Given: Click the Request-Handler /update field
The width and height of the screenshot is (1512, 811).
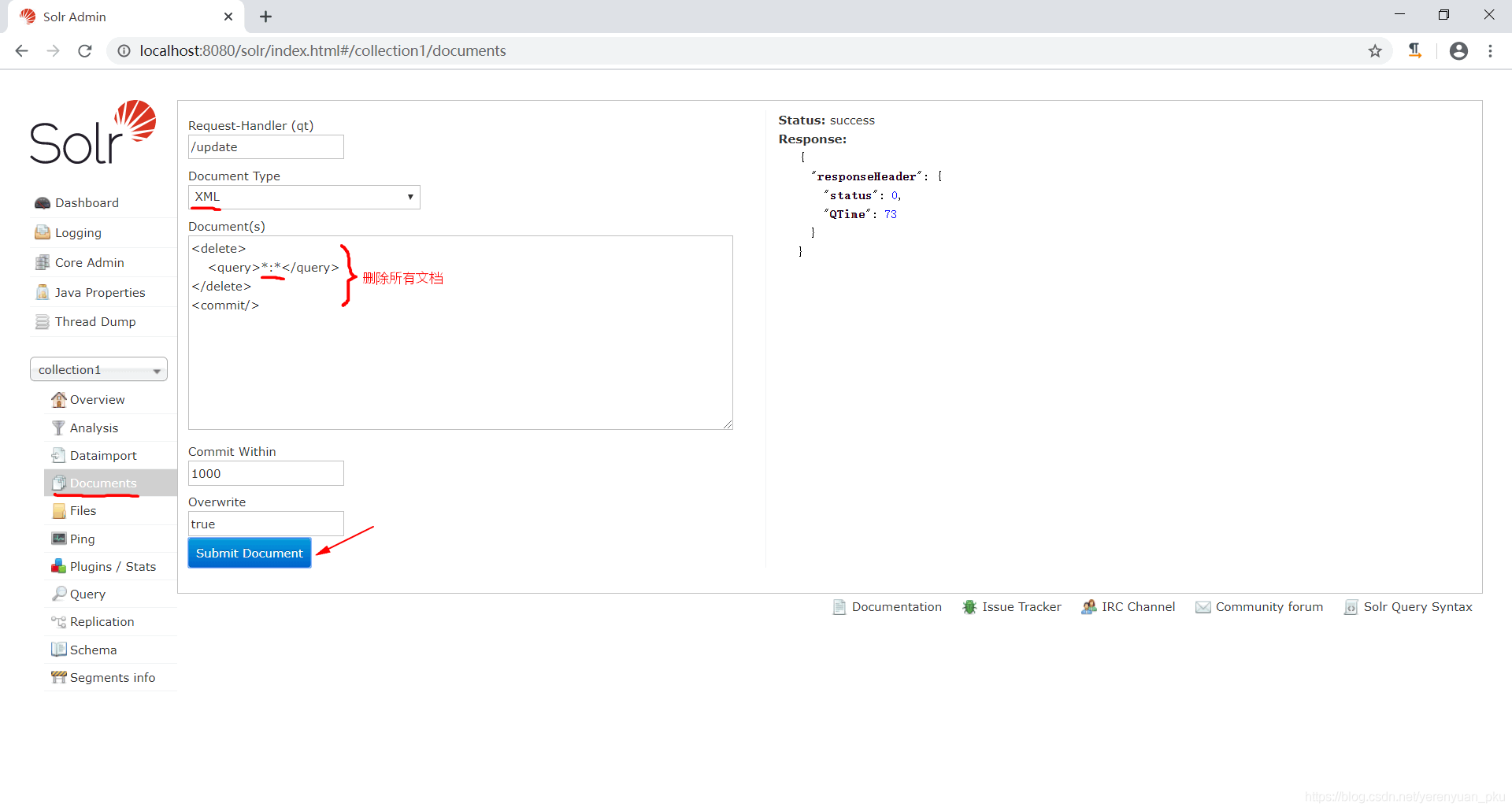Looking at the screenshot, I should (x=266, y=147).
